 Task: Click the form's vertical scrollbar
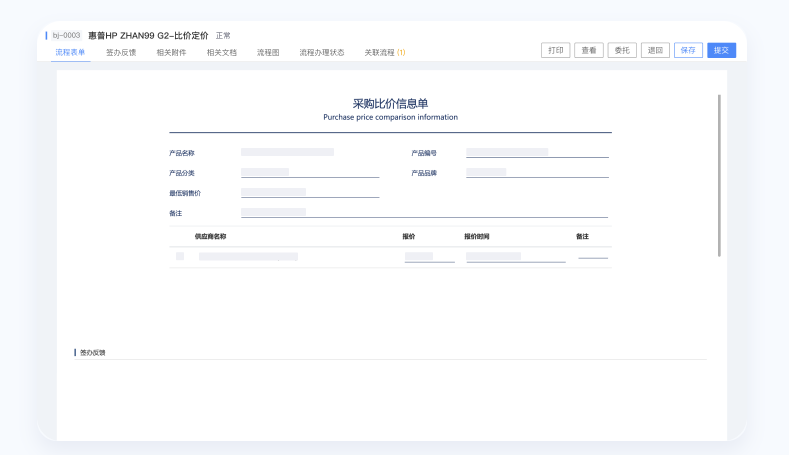(719, 175)
